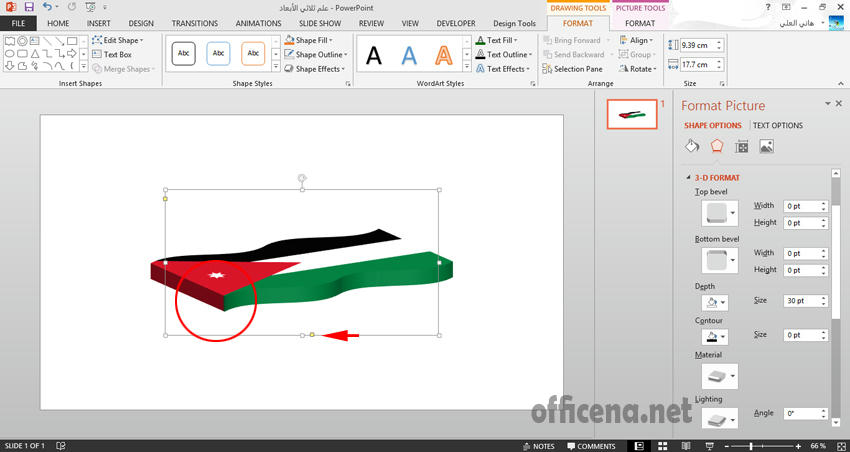Click Reading View icon in status bar

click(686, 446)
